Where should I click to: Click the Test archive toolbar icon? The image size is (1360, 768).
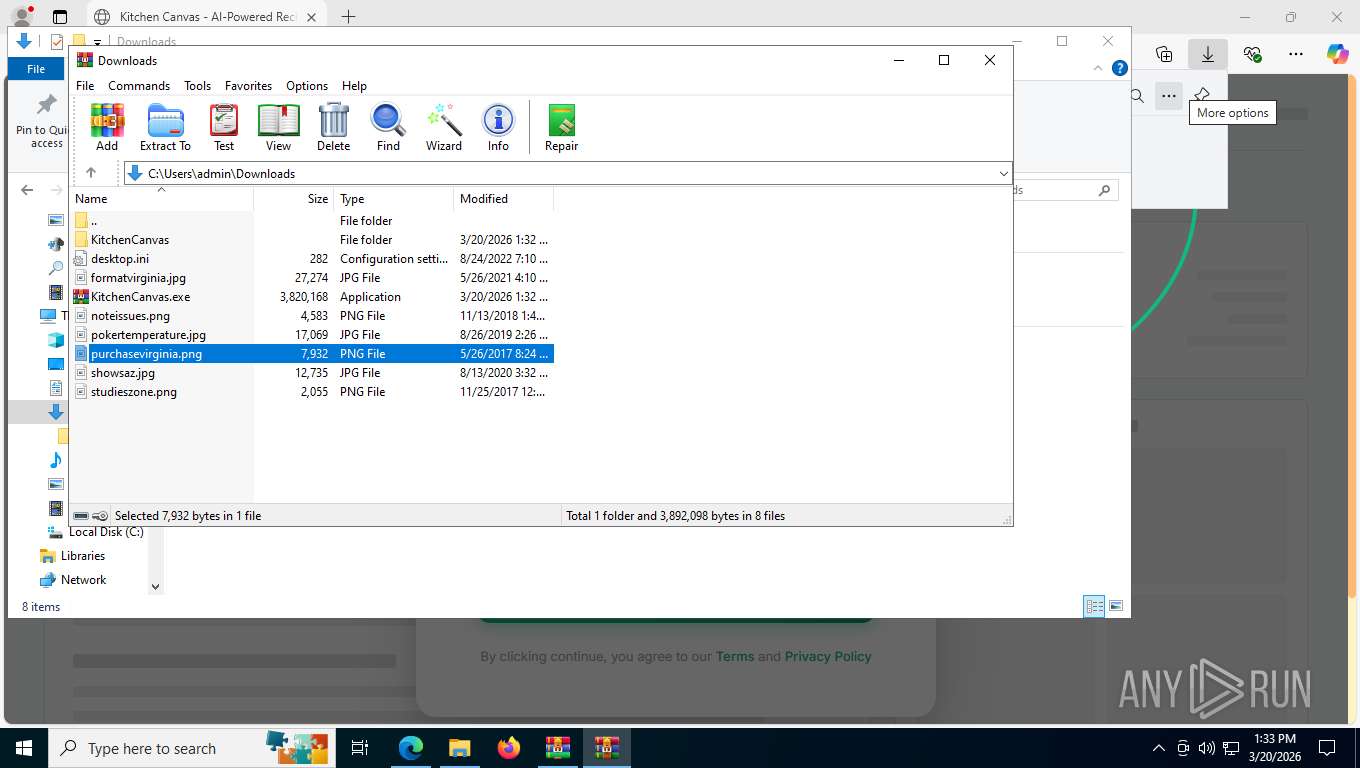(x=224, y=127)
